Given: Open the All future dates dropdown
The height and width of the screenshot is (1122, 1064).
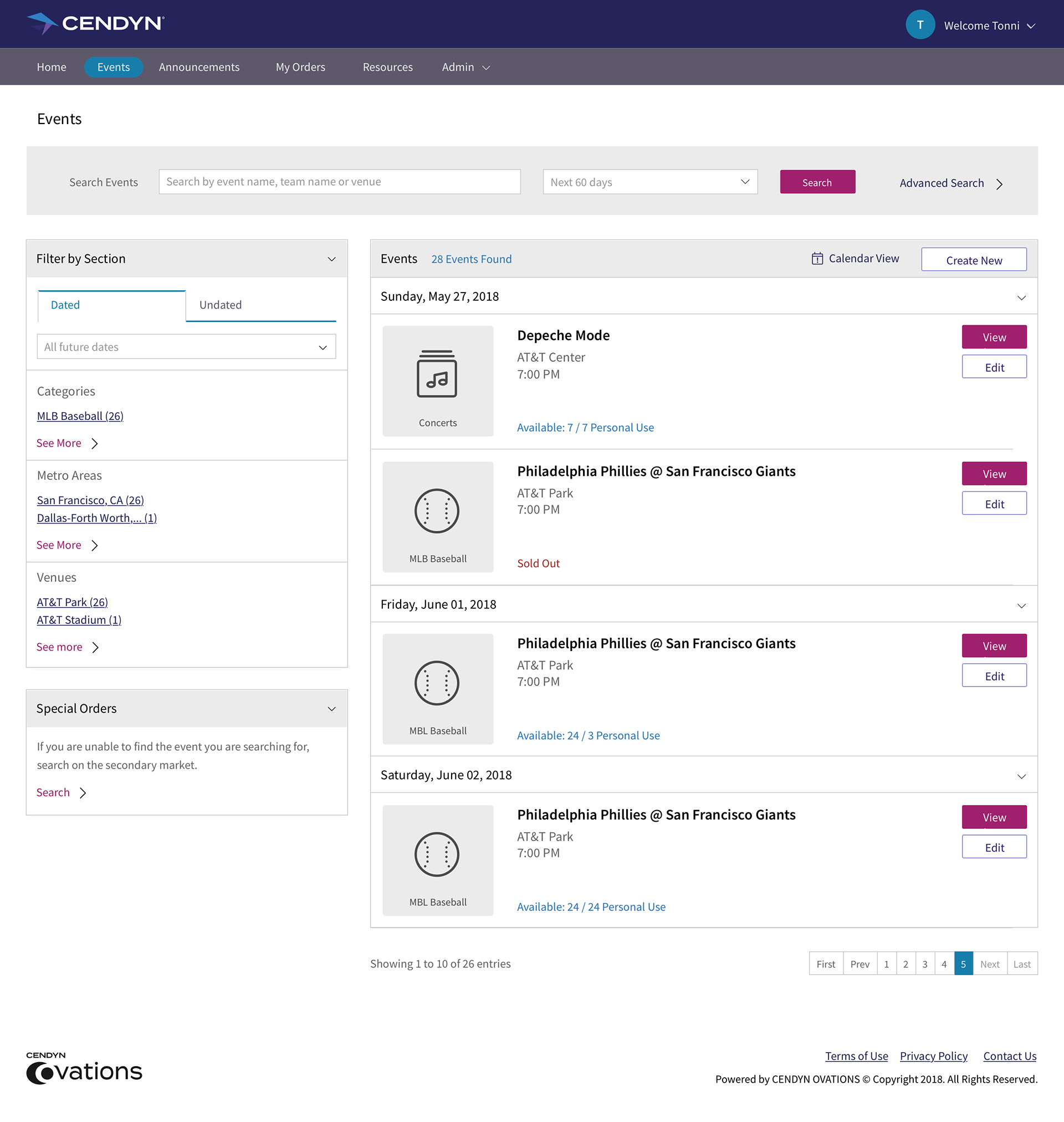Looking at the screenshot, I should point(186,346).
